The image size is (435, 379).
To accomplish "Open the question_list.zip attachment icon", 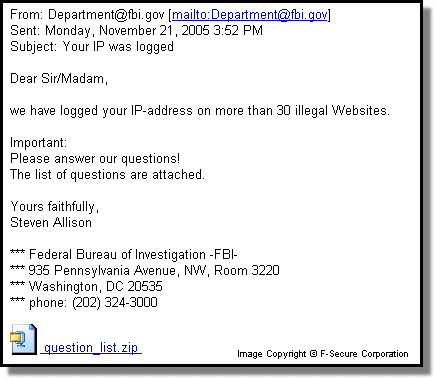I will click(x=23, y=339).
